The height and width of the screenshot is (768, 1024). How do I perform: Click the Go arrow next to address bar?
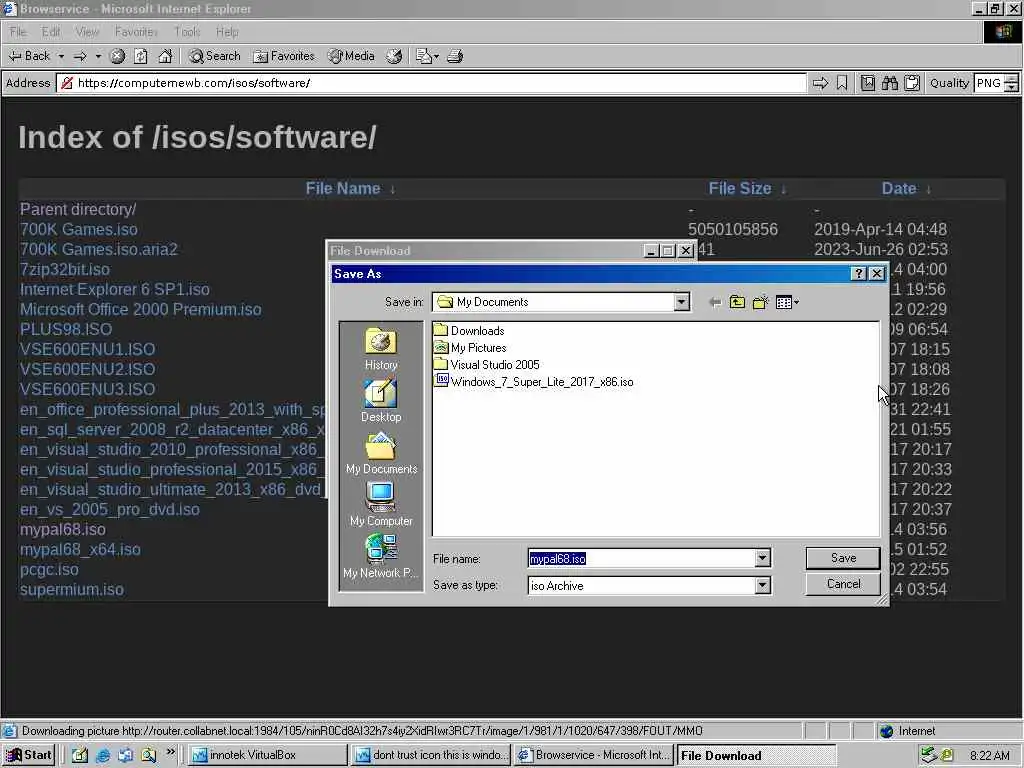click(x=820, y=83)
